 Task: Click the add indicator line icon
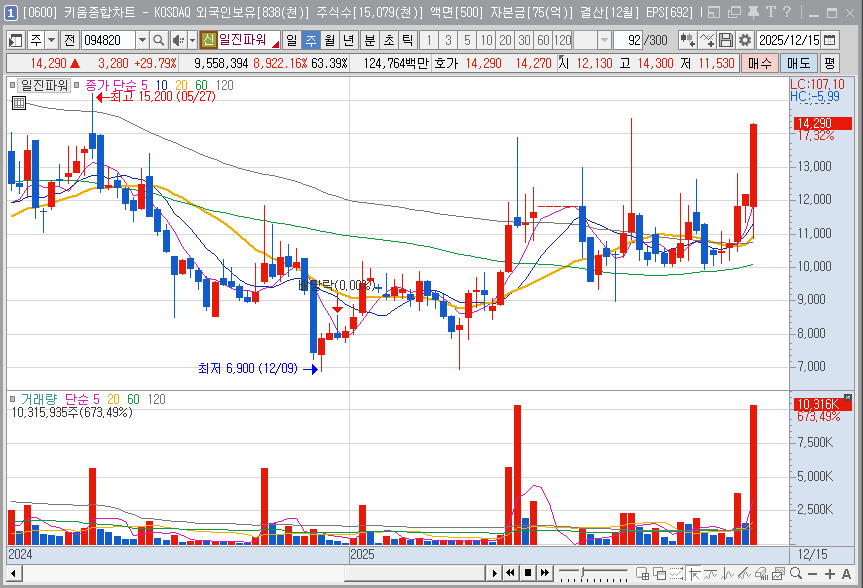707,40
